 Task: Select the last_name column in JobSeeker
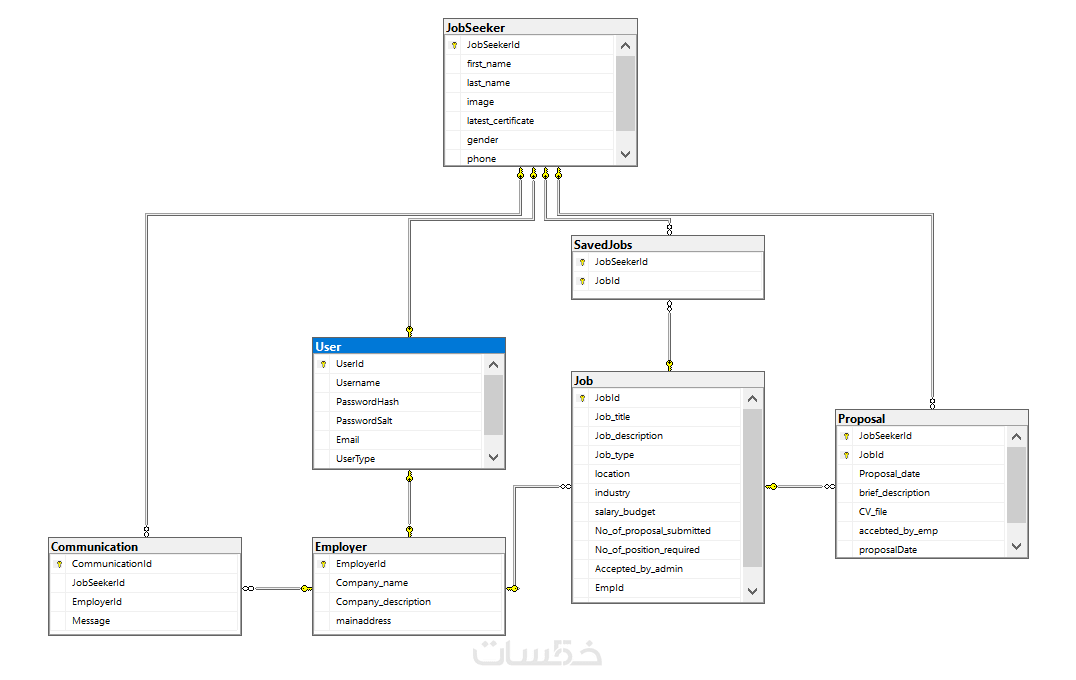pos(530,83)
